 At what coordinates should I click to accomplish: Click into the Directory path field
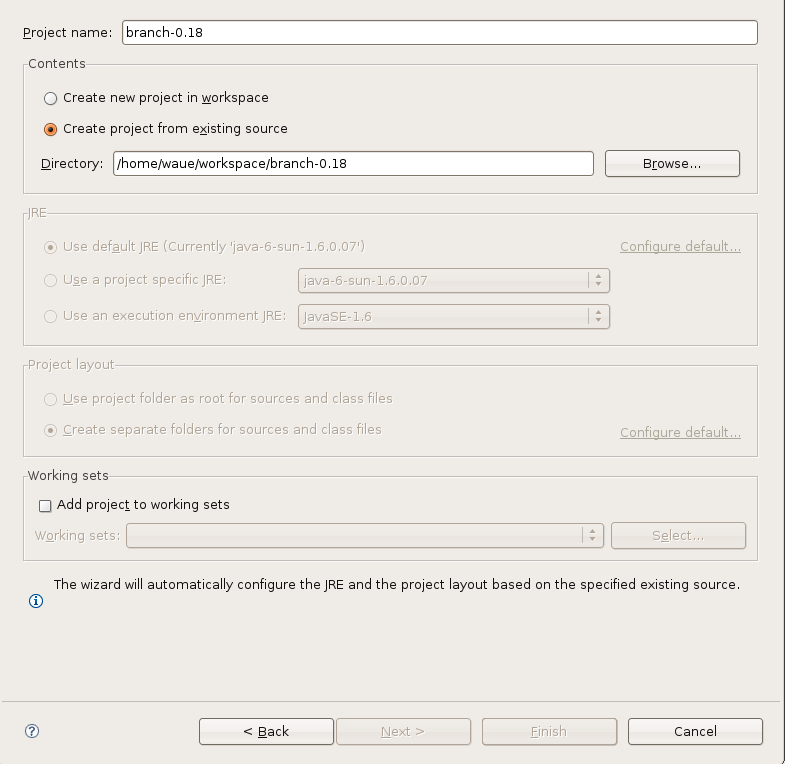[x=353, y=164]
